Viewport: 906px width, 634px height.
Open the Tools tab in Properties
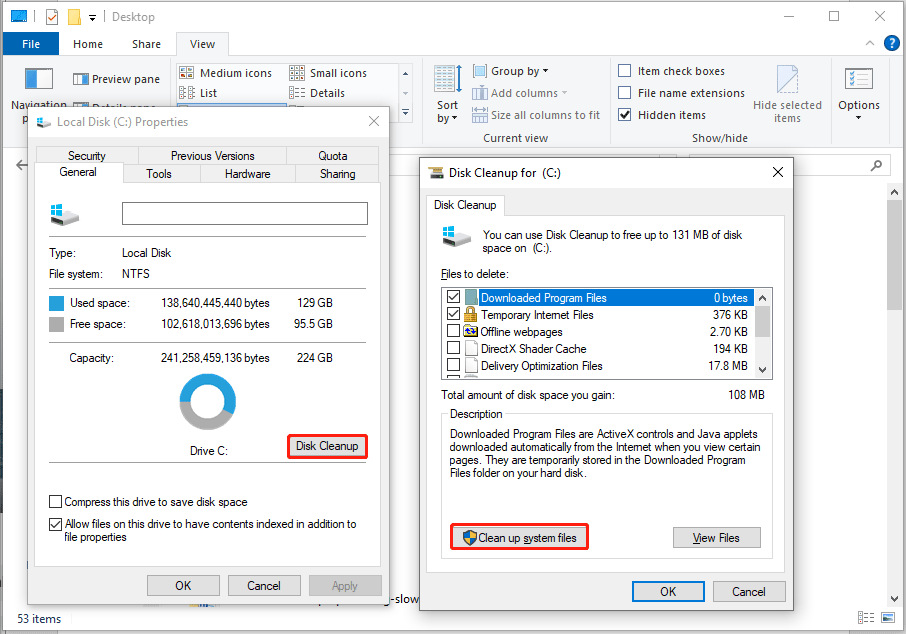pyautogui.click(x=159, y=174)
